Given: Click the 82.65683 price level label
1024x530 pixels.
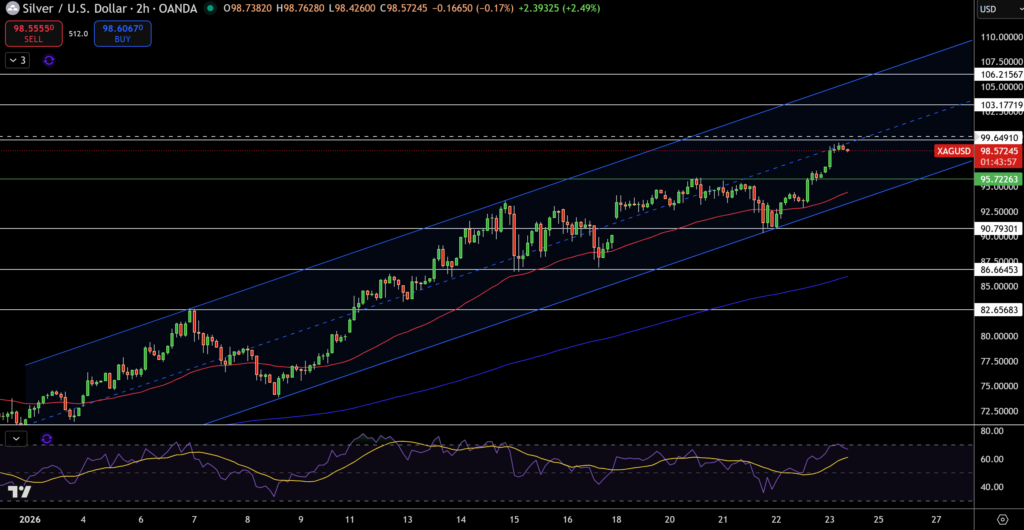Looking at the screenshot, I should tap(999, 310).
